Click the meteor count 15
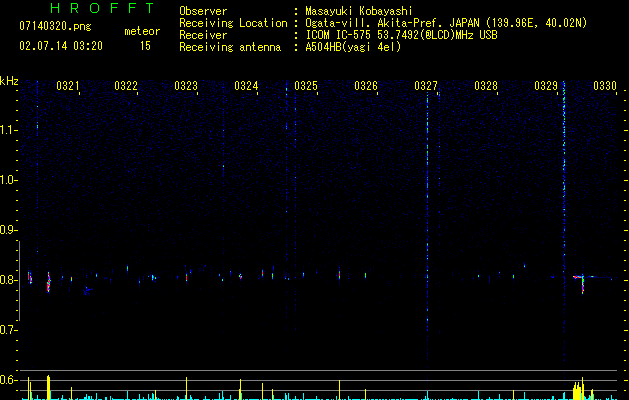 point(145,46)
